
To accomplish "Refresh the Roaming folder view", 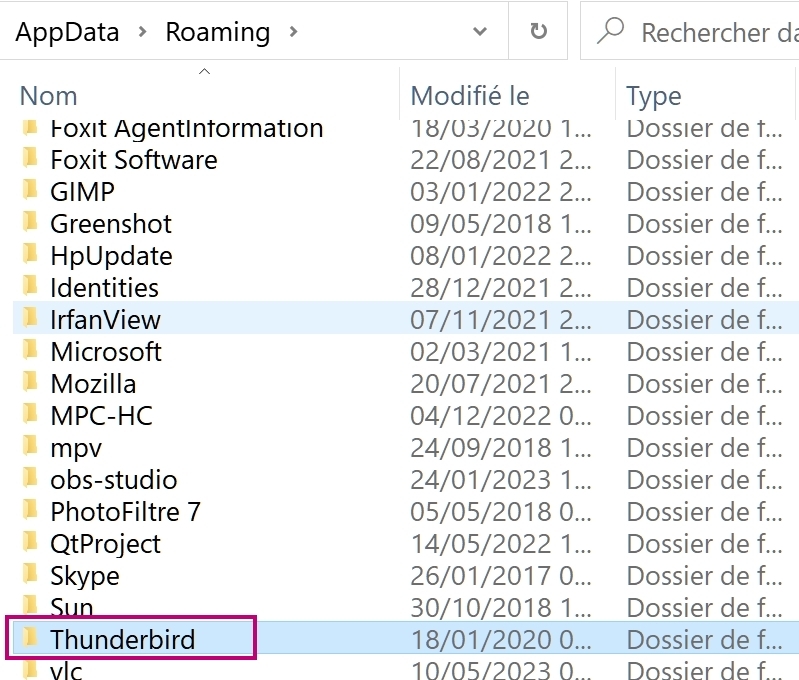I will [539, 31].
